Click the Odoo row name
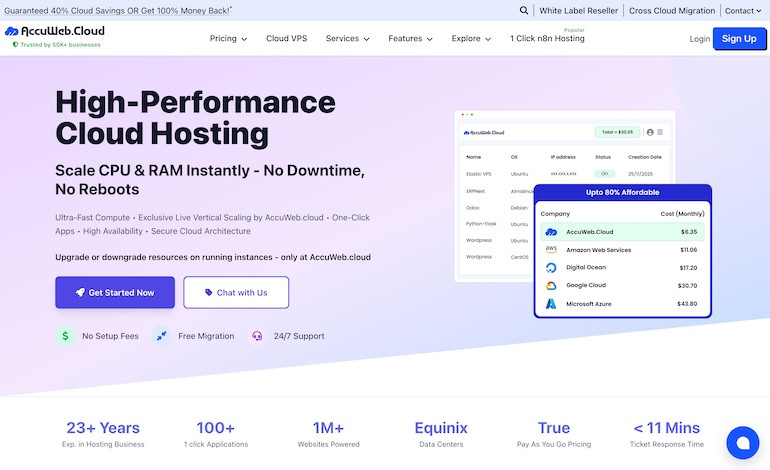 pyautogui.click(x=472, y=208)
